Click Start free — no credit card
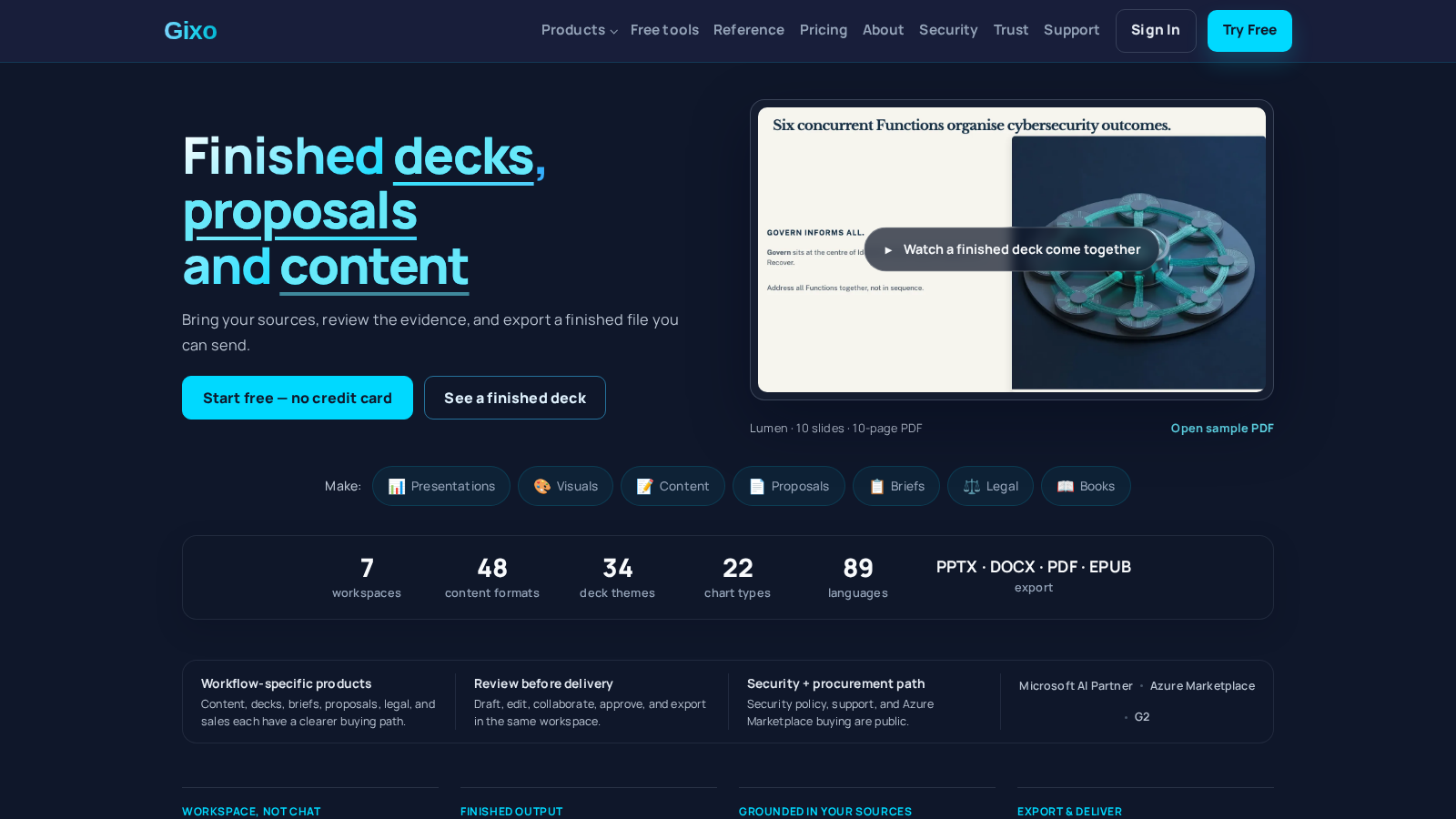The height and width of the screenshot is (819, 1456). [x=298, y=398]
